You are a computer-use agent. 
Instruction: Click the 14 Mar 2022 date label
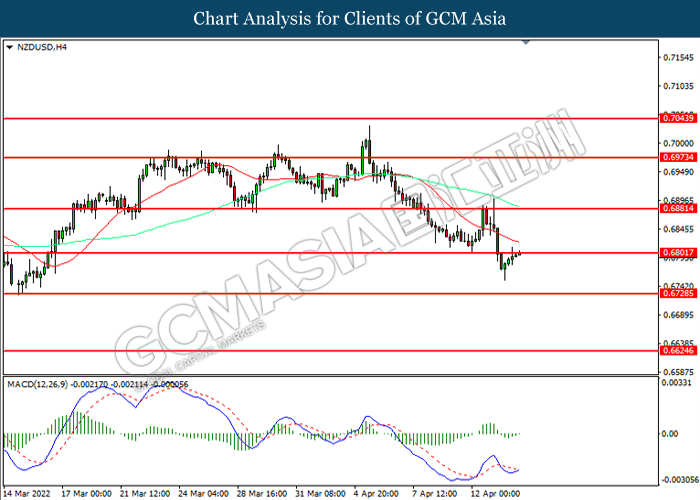(x=27, y=494)
